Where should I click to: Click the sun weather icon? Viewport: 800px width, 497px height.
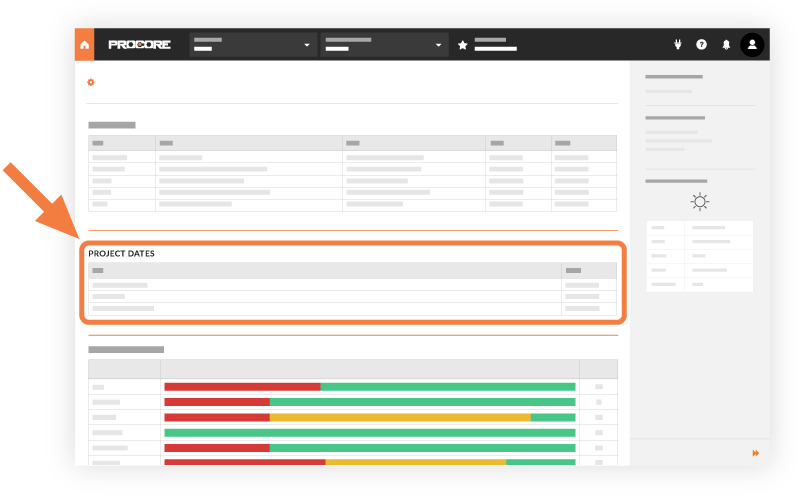click(700, 202)
